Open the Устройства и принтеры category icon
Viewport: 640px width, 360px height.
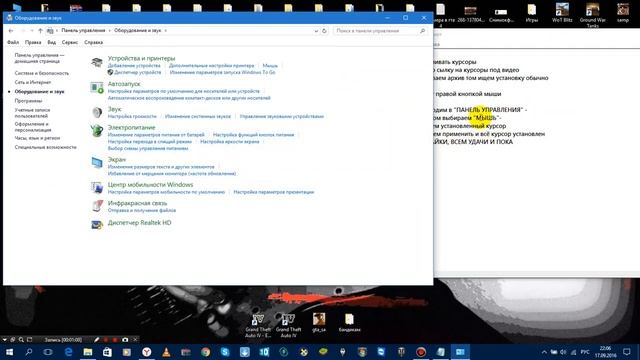point(97,62)
